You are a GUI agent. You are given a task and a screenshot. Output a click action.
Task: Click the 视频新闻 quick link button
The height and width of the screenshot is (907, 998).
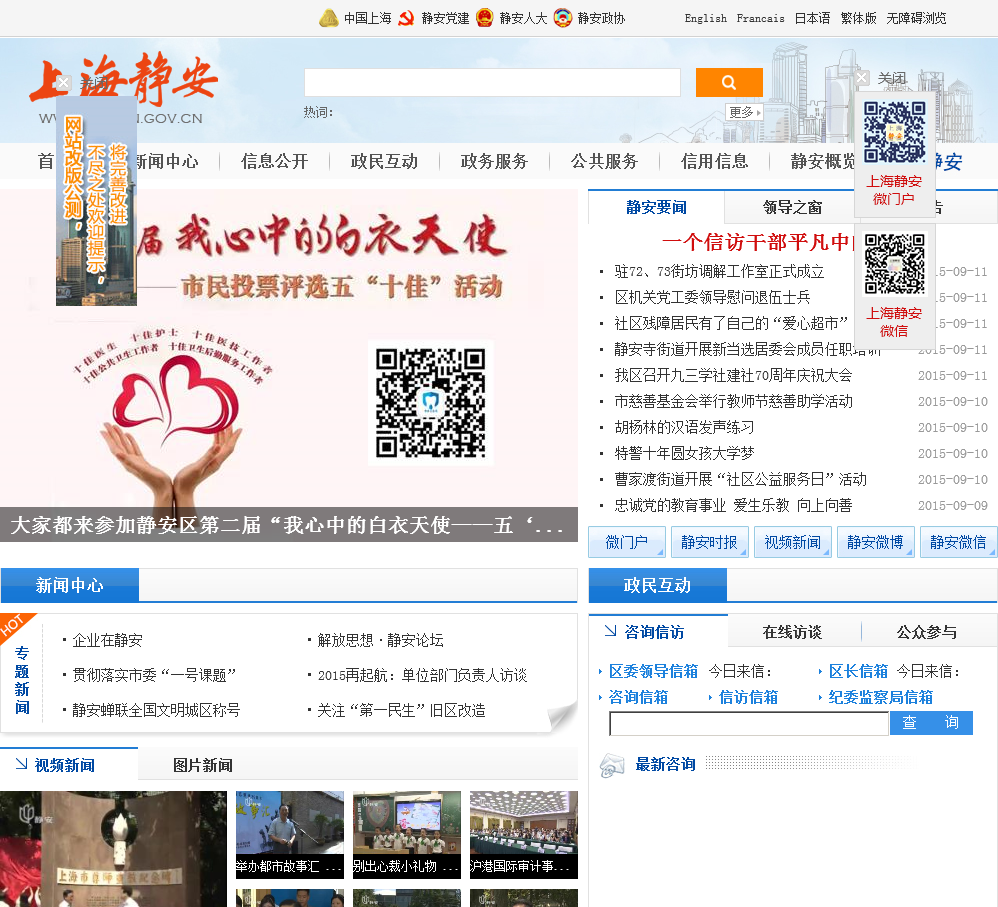(792, 542)
